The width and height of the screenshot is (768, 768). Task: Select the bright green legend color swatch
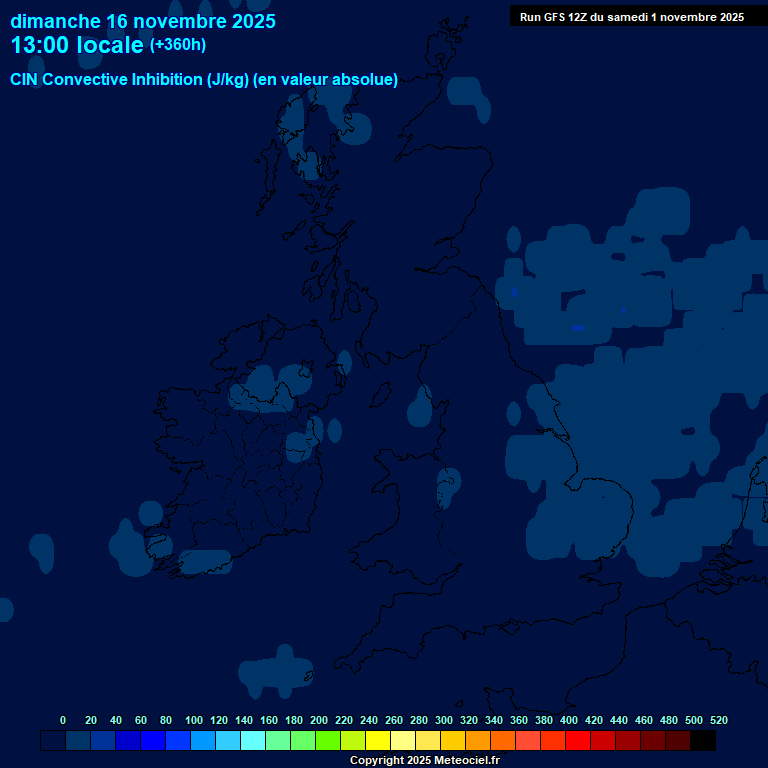[328, 741]
